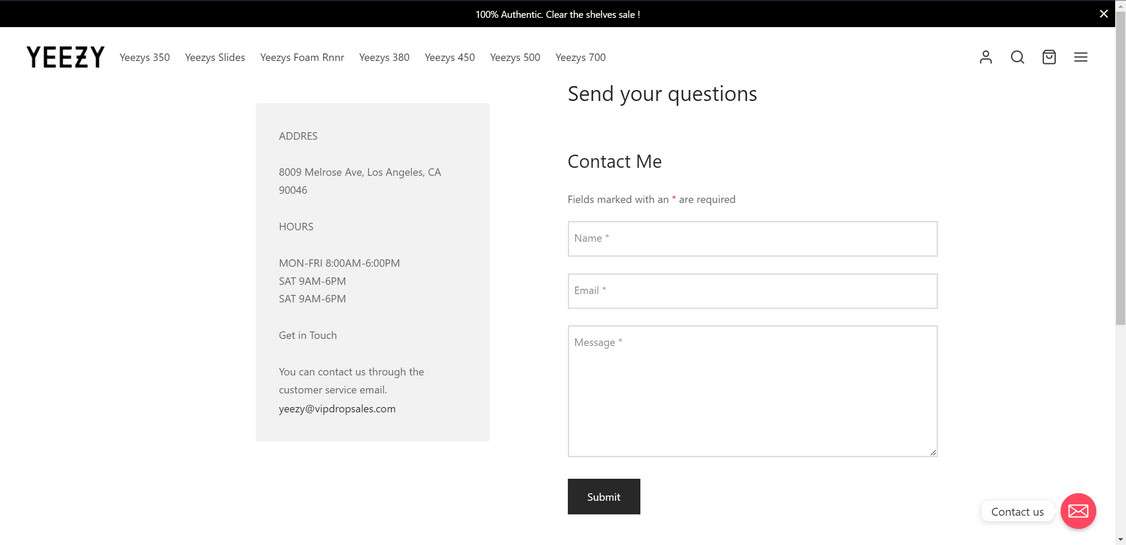Open the search magnifier icon
Image resolution: width=1126 pixels, height=545 pixels.
(x=1017, y=57)
